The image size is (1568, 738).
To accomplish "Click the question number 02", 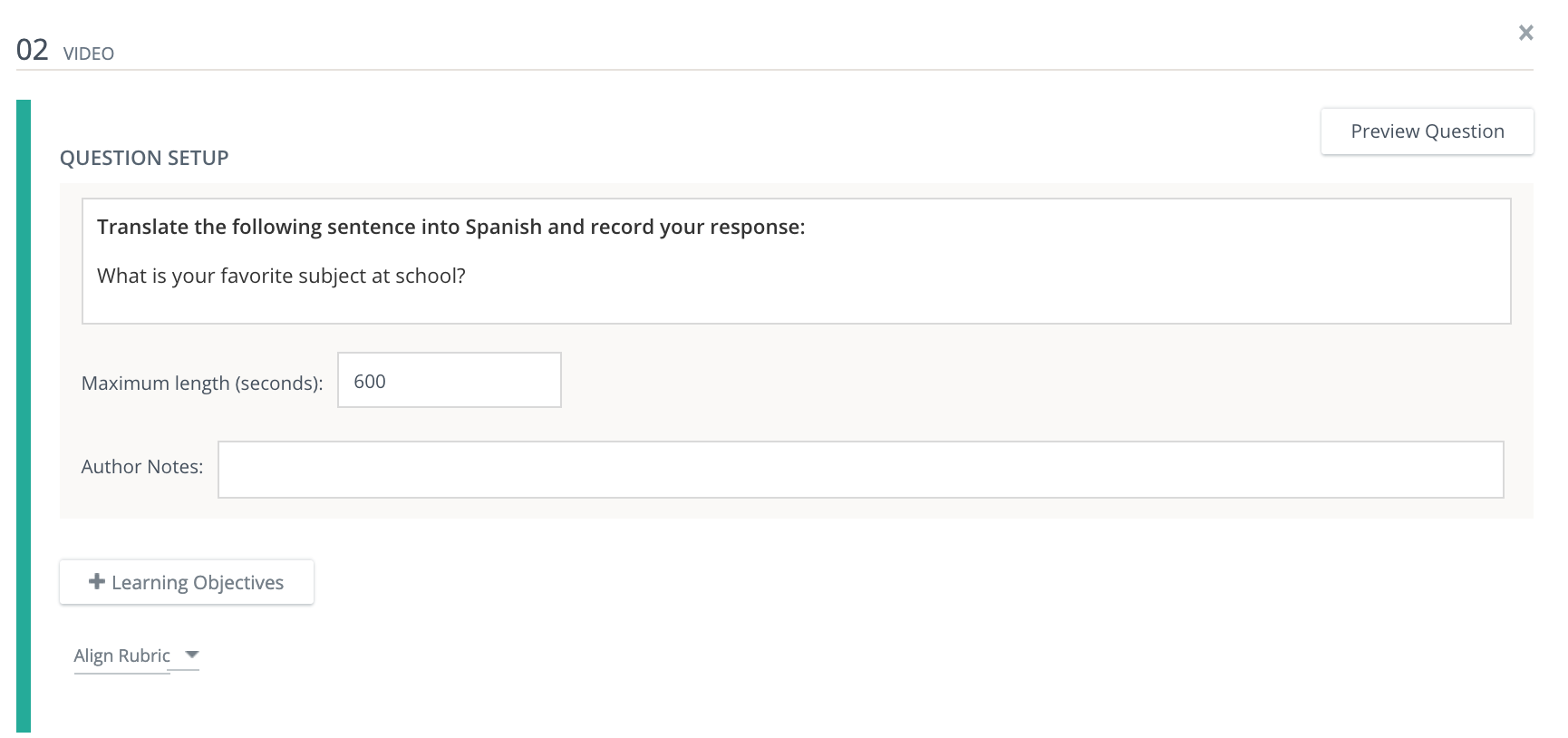I will pyautogui.click(x=32, y=49).
